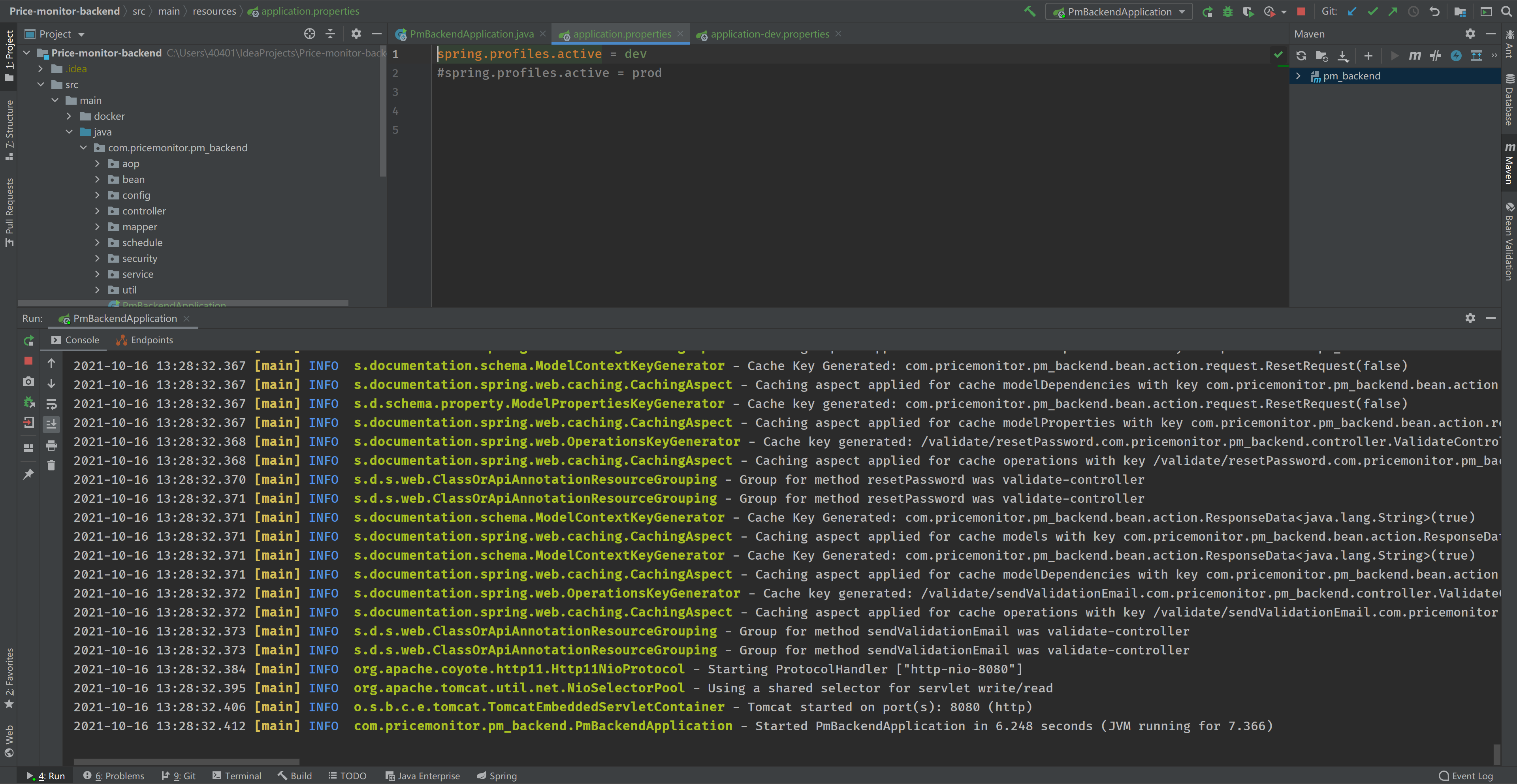Open the Terminal tool window
The width and height of the screenshot is (1517, 784).
click(237, 775)
